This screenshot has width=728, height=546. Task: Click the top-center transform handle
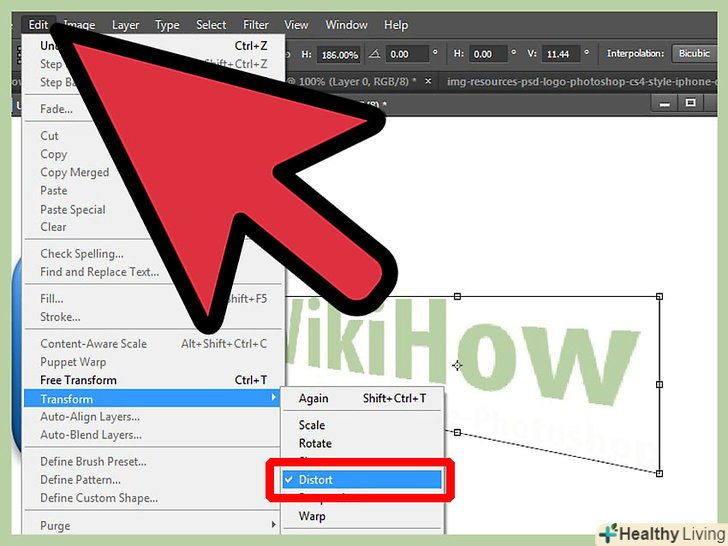click(457, 296)
